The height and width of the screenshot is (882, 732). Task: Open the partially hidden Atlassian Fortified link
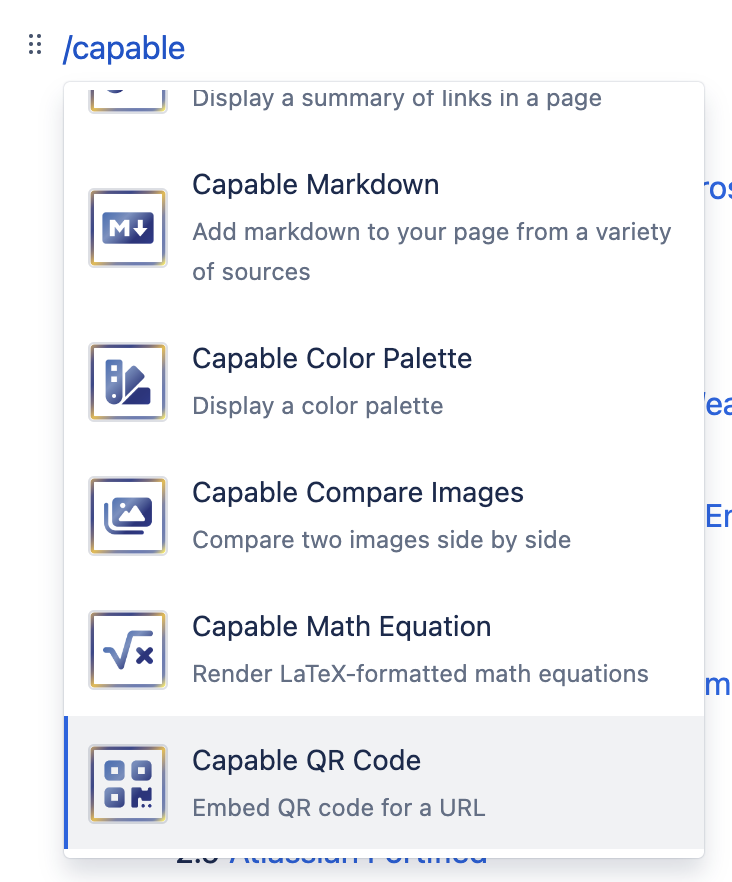(360, 857)
